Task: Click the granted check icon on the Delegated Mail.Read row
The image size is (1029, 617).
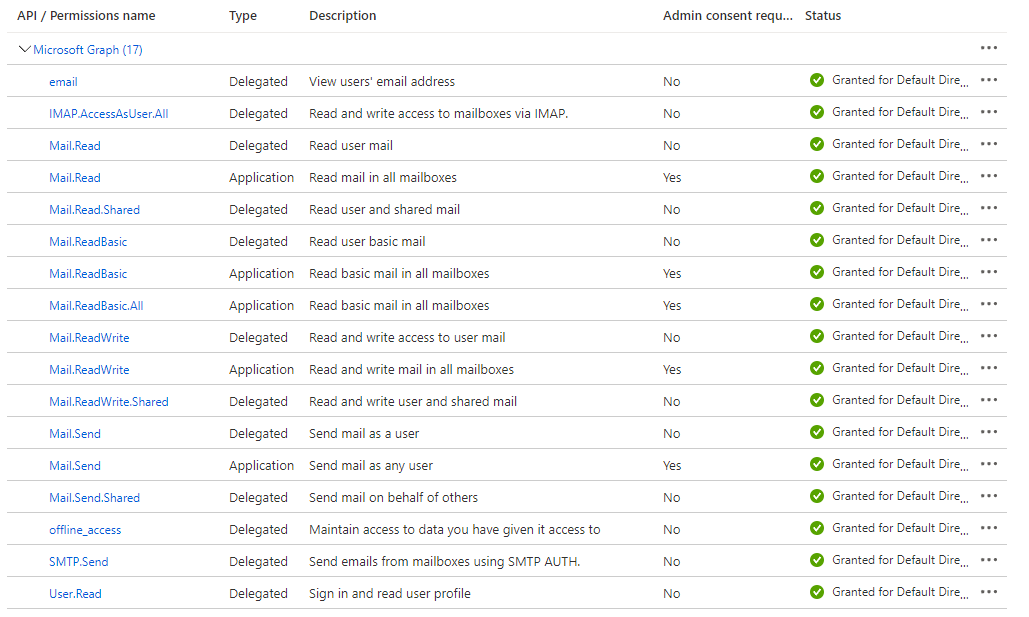Action: (x=818, y=144)
